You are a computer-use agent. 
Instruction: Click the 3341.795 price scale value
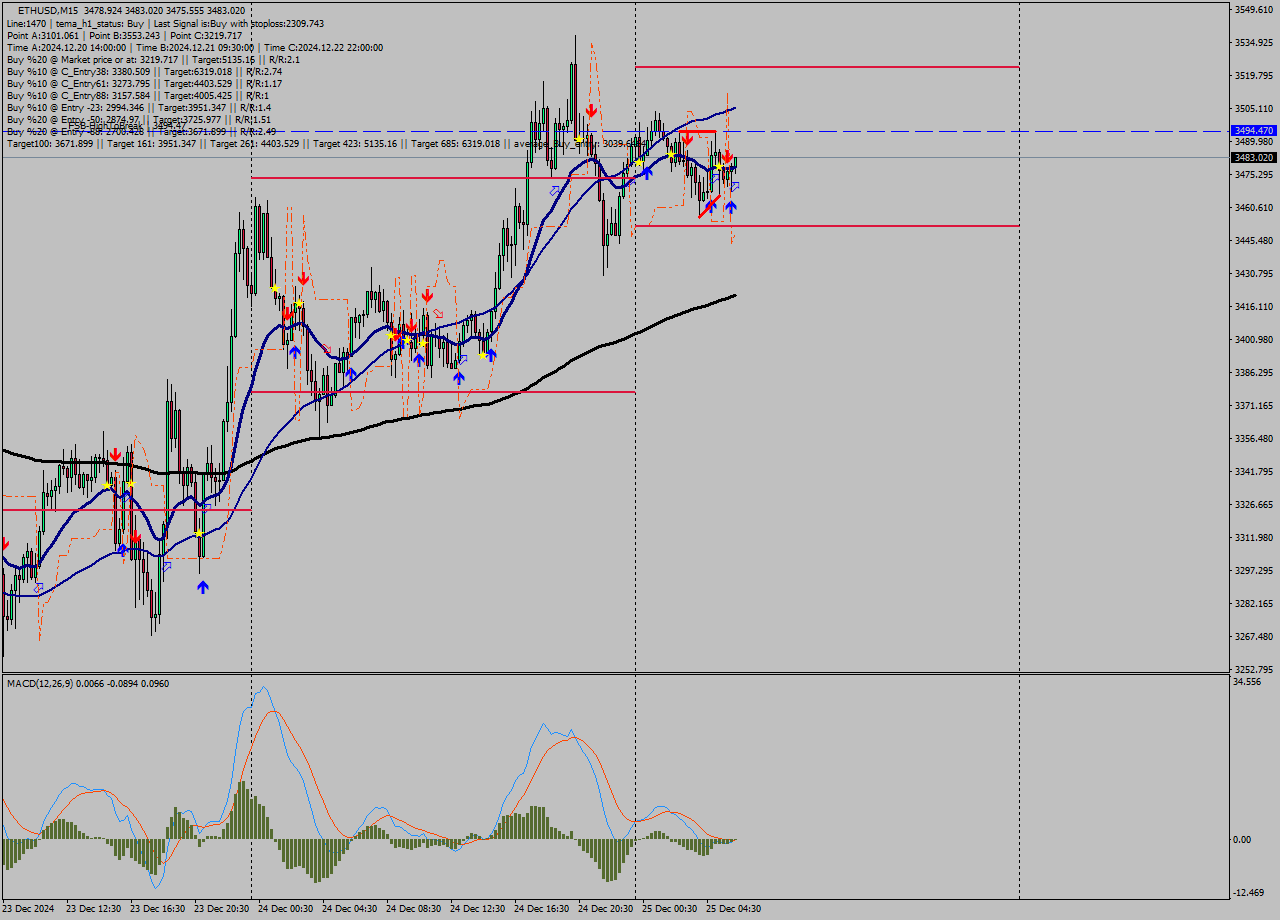(1254, 471)
